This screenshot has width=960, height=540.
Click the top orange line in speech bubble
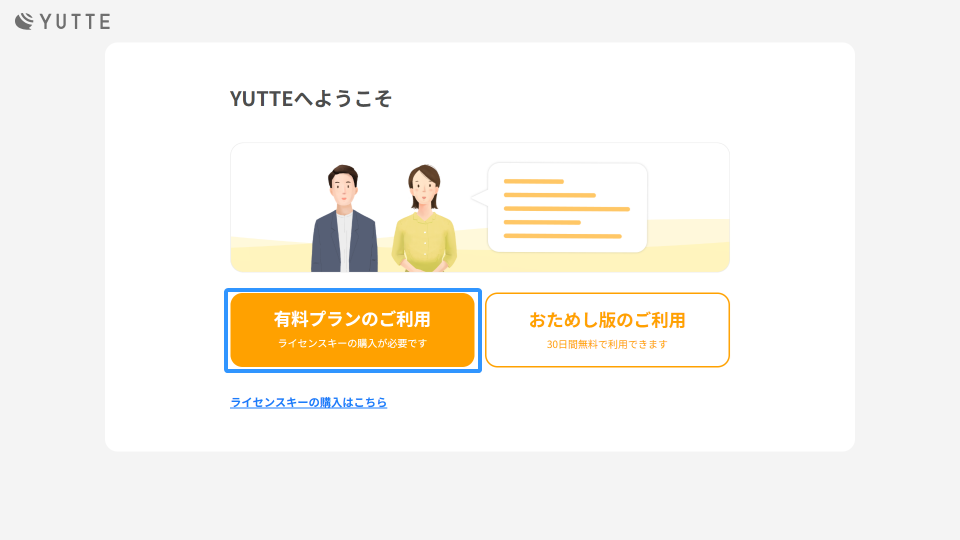tap(533, 182)
